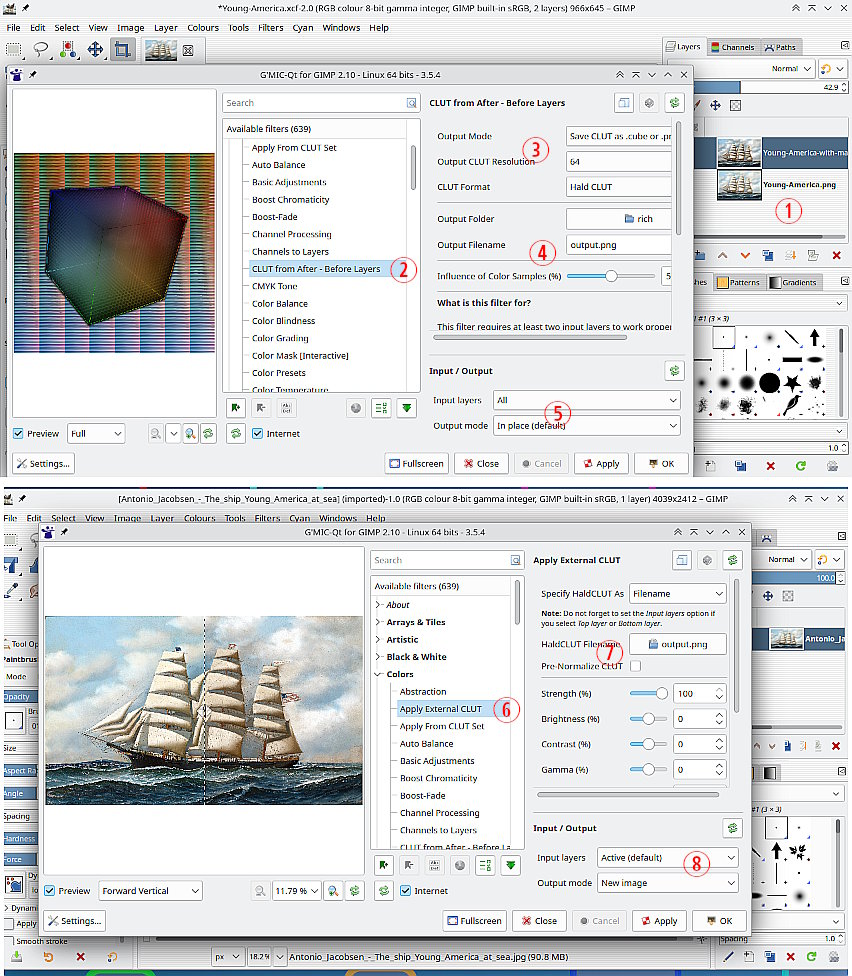
Task: Uncheck Preview in the lower G'MIC dialog
Action: click(48, 891)
